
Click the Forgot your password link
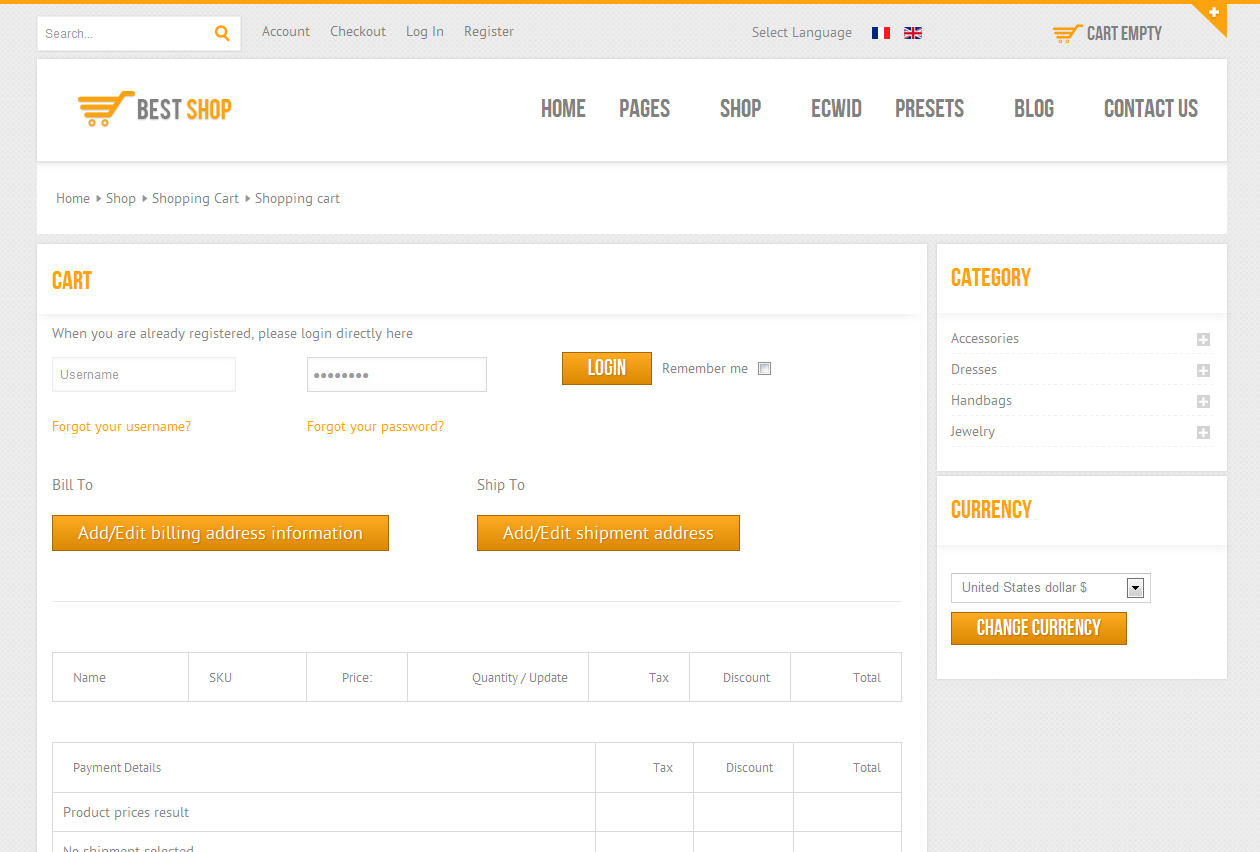point(375,426)
